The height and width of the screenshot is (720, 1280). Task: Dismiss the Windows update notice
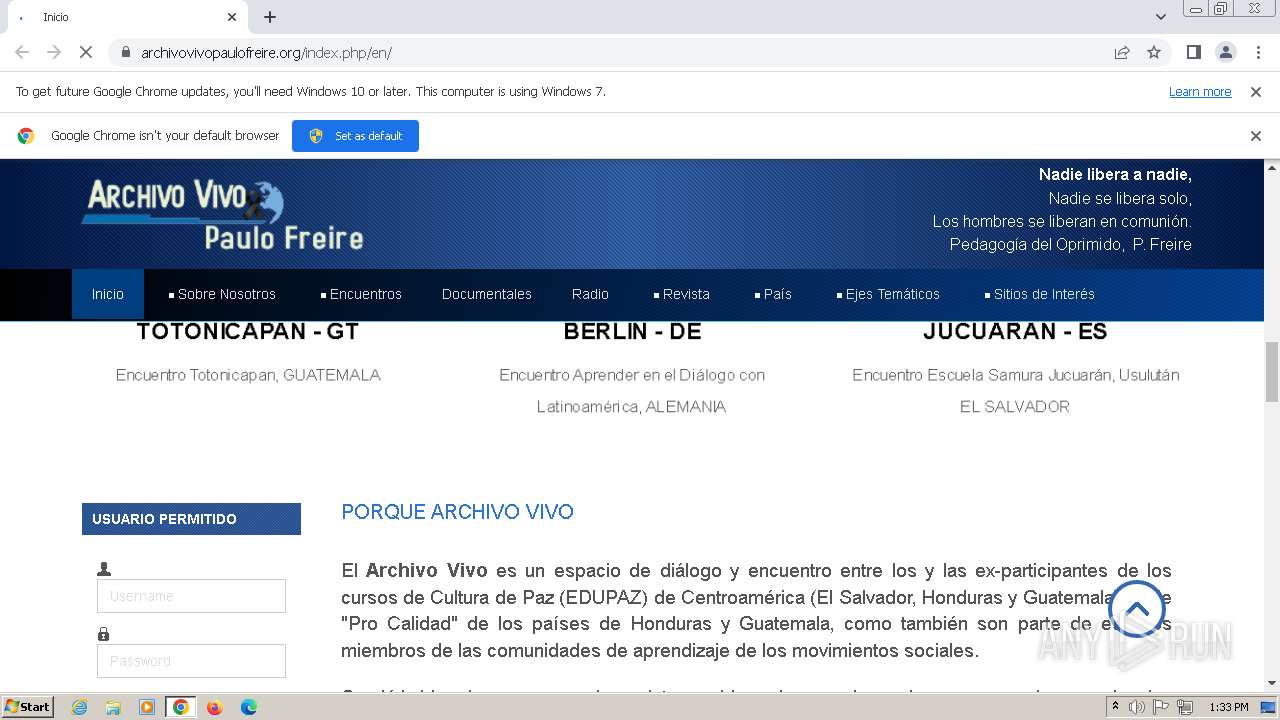click(1256, 91)
